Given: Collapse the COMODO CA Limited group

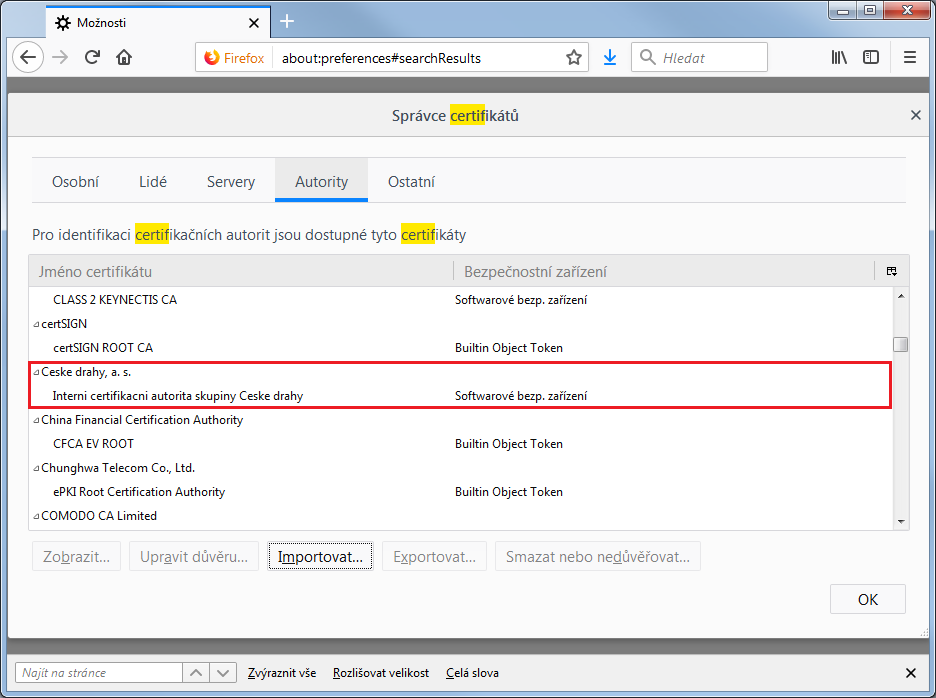Looking at the screenshot, I should 36,516.
